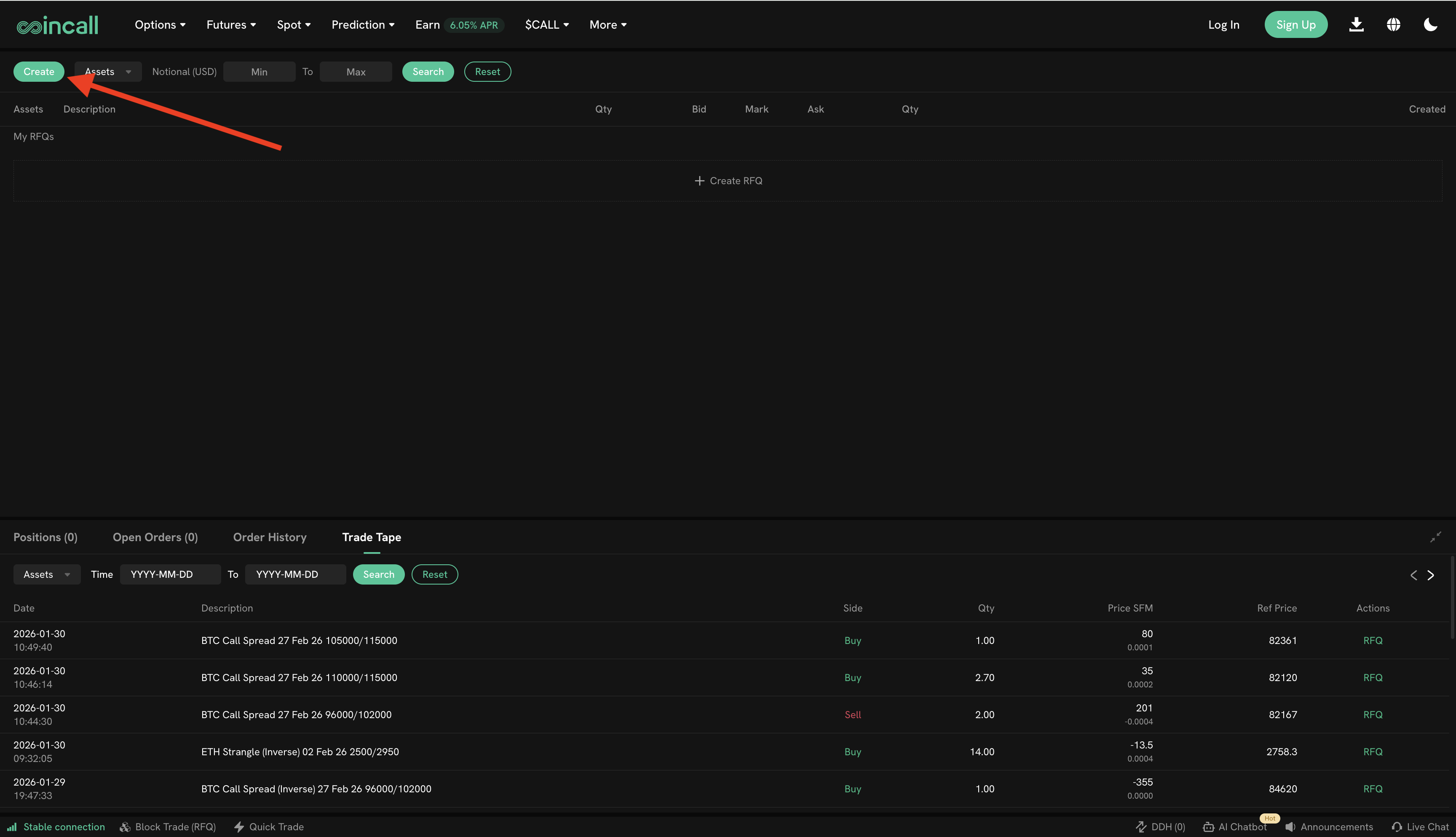Click the 'Price SFM' column header

(1129, 608)
